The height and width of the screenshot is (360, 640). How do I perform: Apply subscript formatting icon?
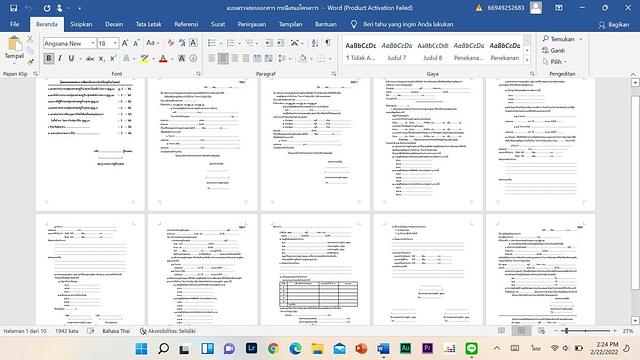click(102, 59)
